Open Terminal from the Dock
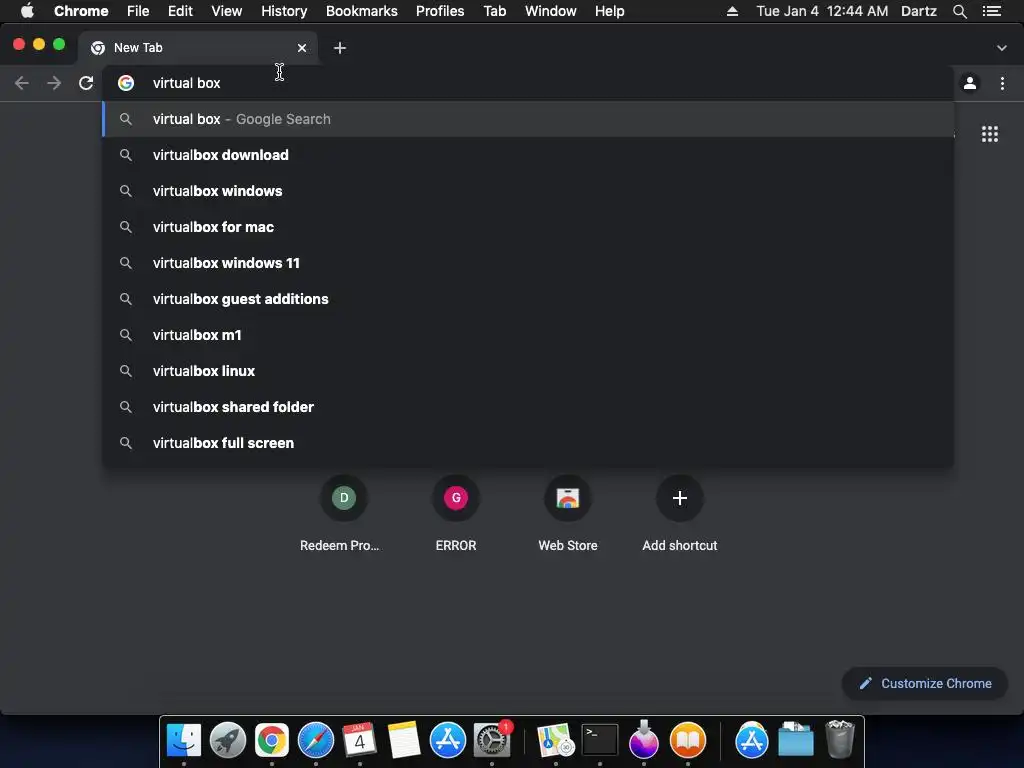The width and height of the screenshot is (1024, 768). [600, 740]
